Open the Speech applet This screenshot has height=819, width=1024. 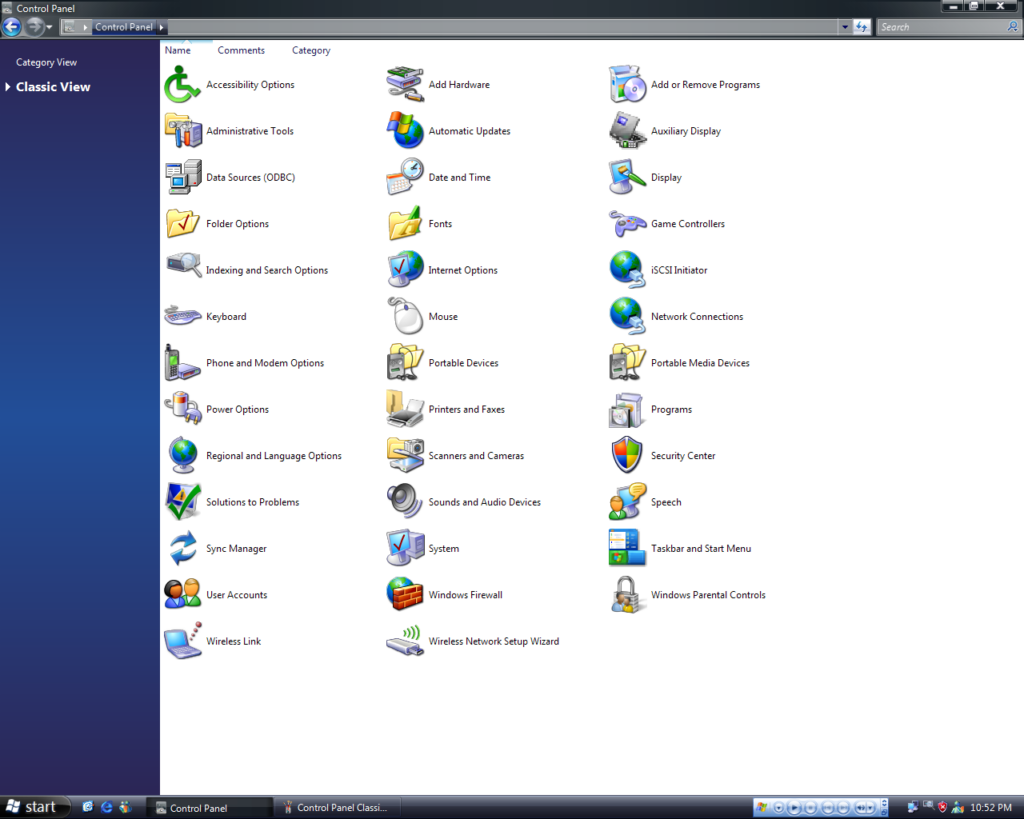645,502
